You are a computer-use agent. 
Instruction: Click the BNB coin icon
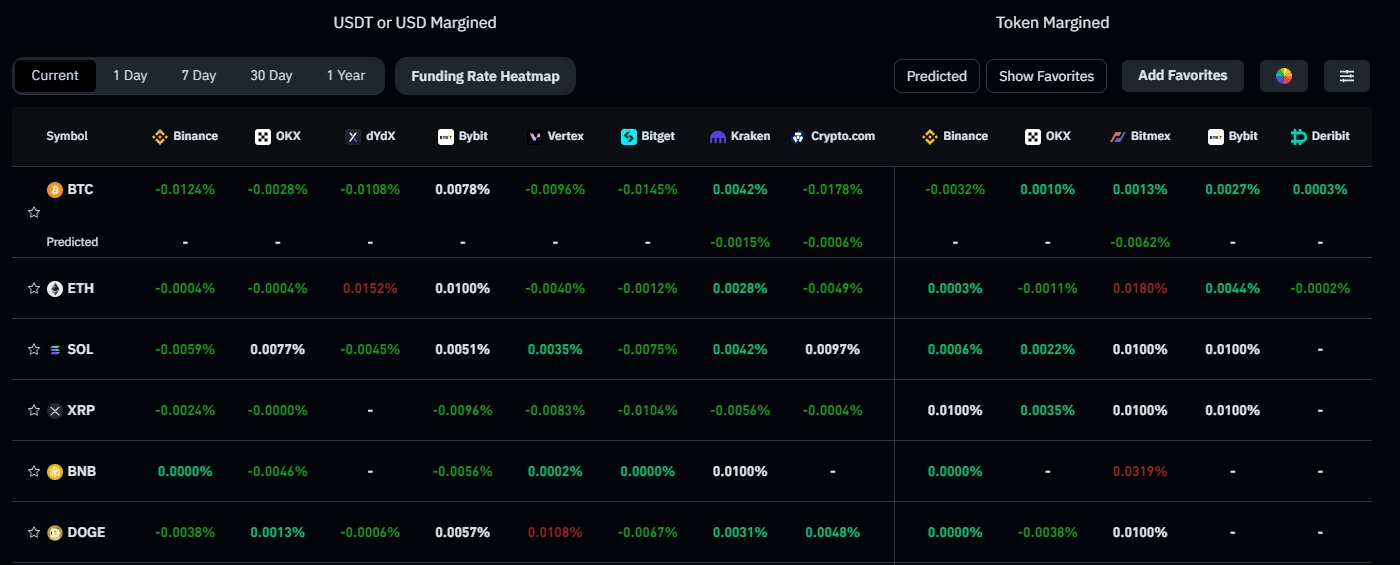(x=55, y=471)
